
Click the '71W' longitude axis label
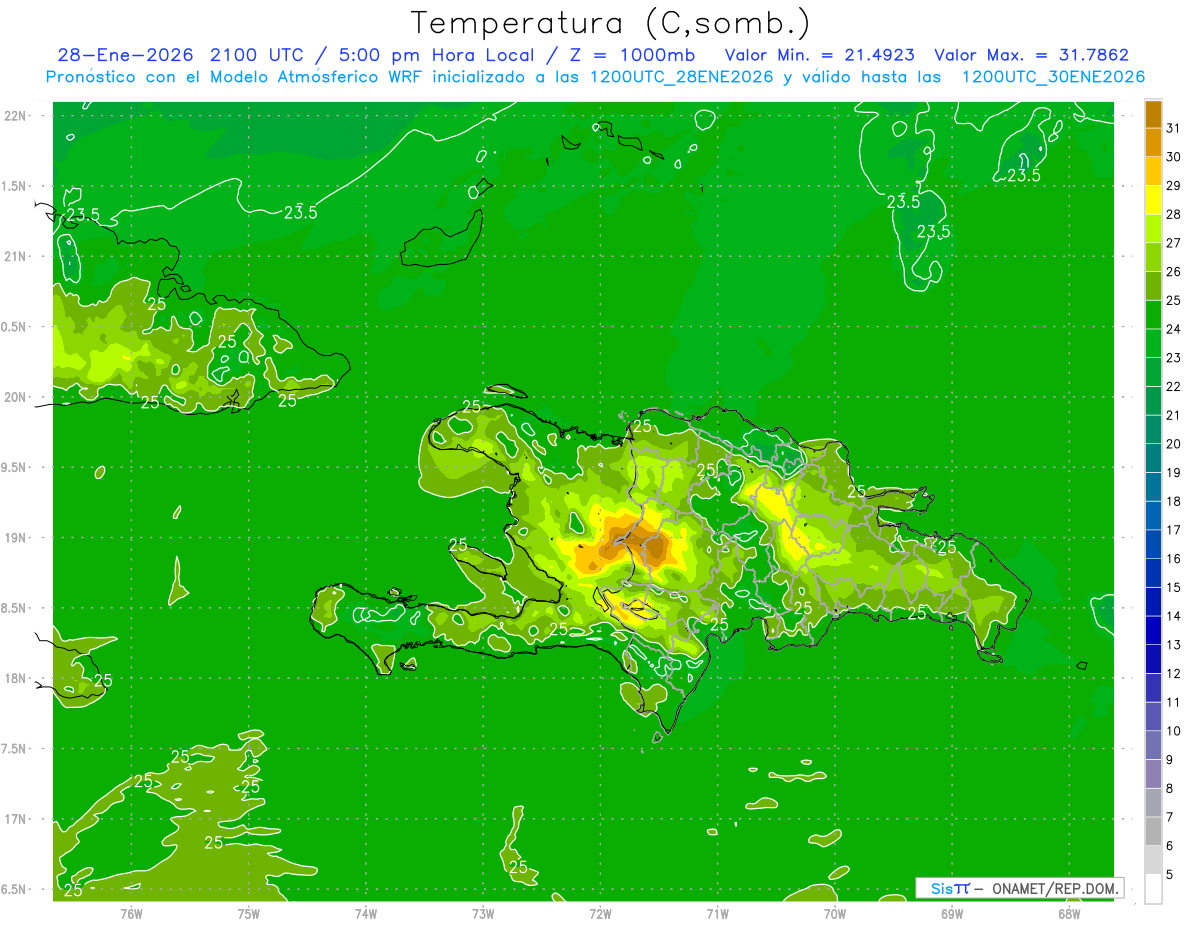click(x=717, y=914)
